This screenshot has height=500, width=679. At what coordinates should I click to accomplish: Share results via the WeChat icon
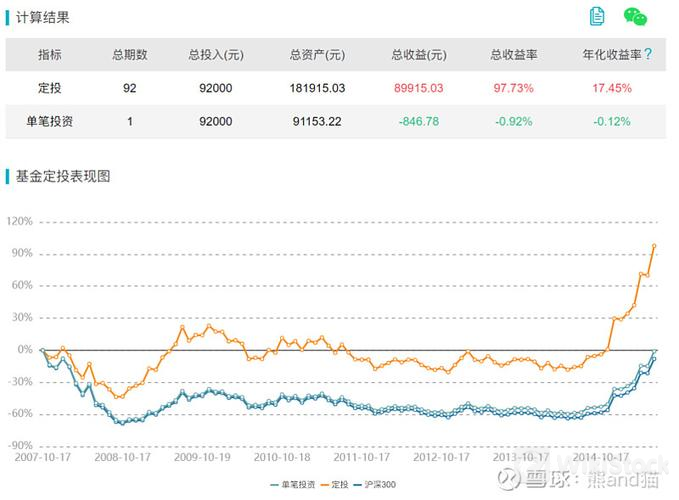[x=635, y=16]
